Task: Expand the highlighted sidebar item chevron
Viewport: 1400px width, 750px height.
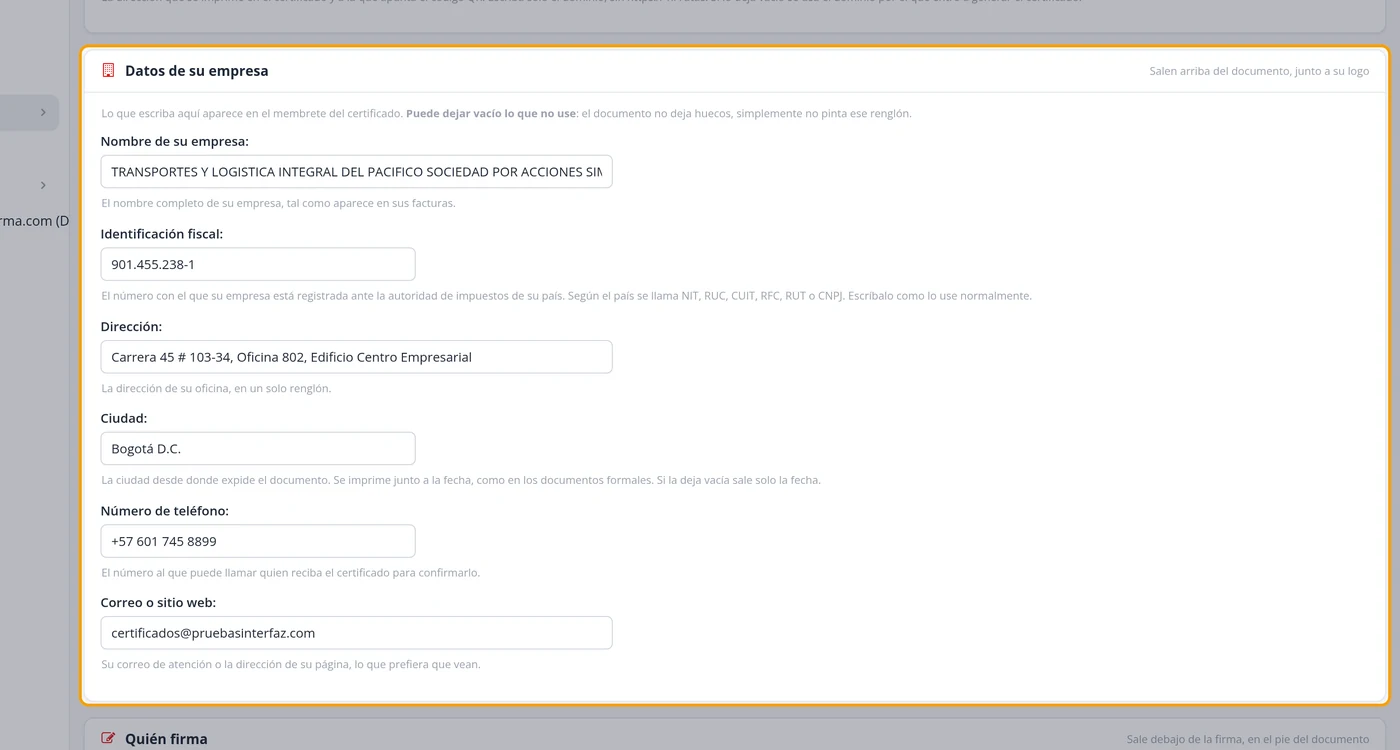Action: [x=43, y=113]
